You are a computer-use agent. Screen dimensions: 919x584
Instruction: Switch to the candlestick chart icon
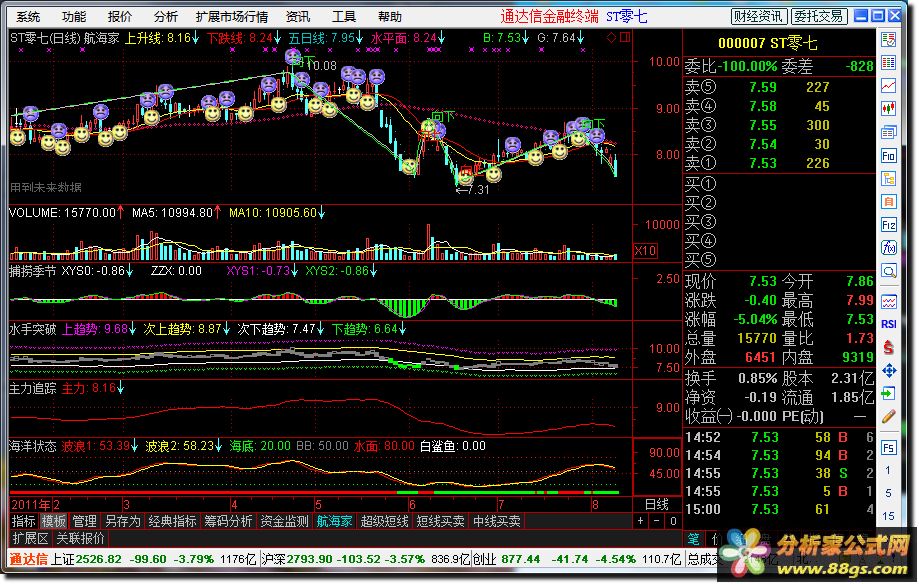click(889, 109)
